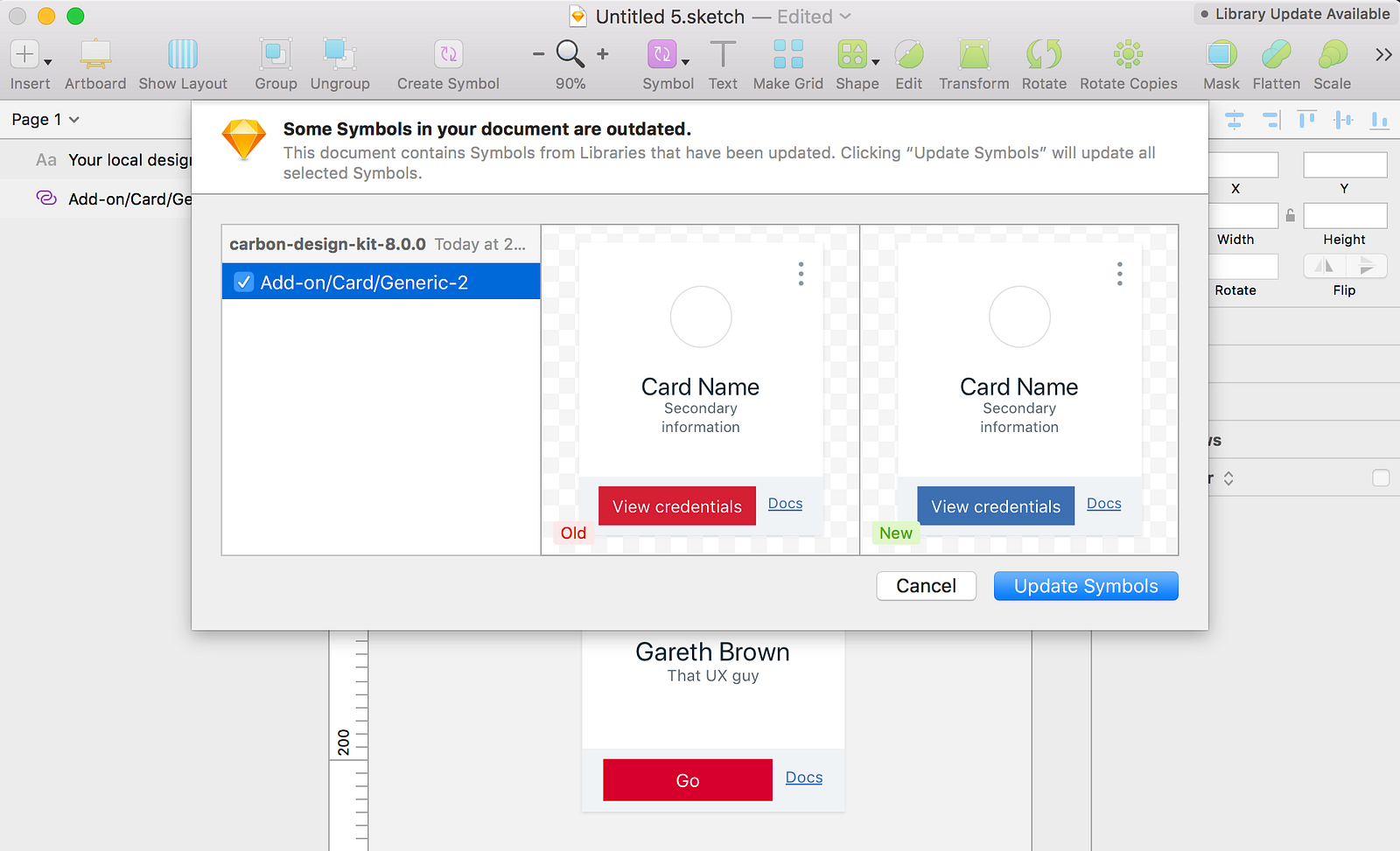Click the Height input field
This screenshot has height=851, width=1400.
[1345, 215]
